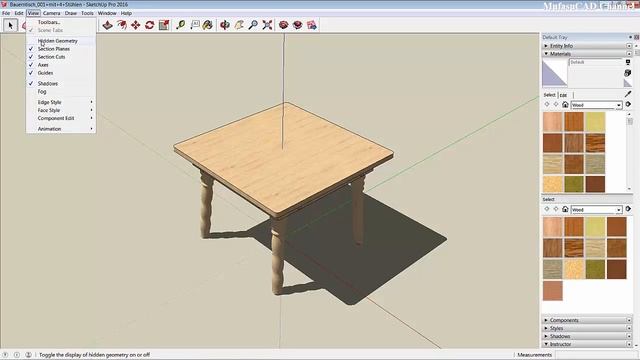Expand the Components panel
The height and width of the screenshot is (360, 640).
click(x=587, y=320)
